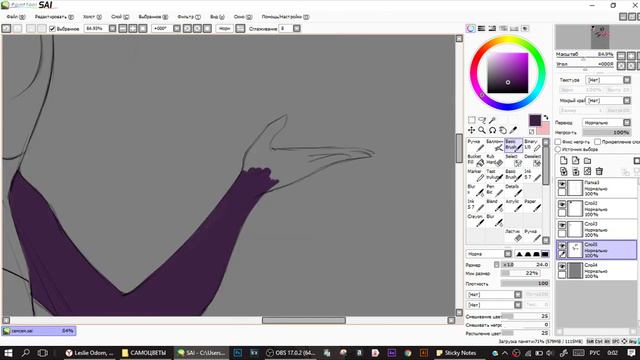Select the Ластик eraser tool
The image size is (640, 360).
(x=513, y=235)
